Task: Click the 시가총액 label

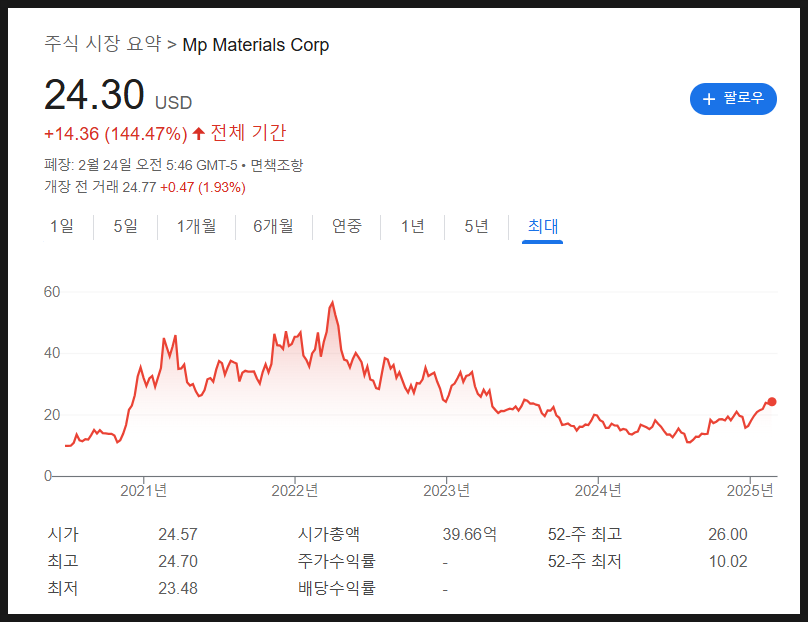Action: [329, 534]
